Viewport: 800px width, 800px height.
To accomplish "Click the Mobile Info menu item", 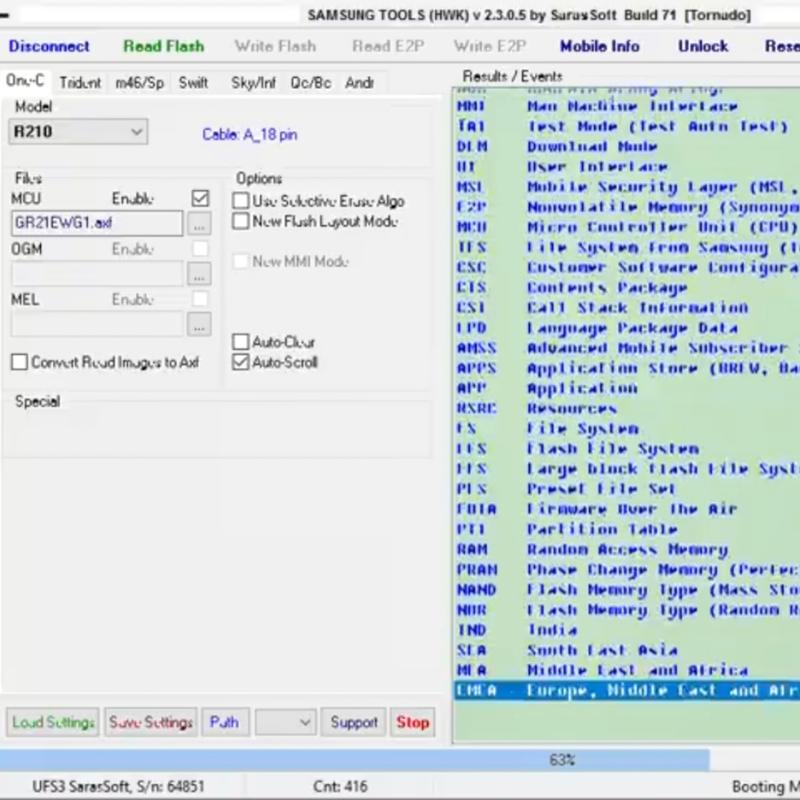I will [600, 46].
